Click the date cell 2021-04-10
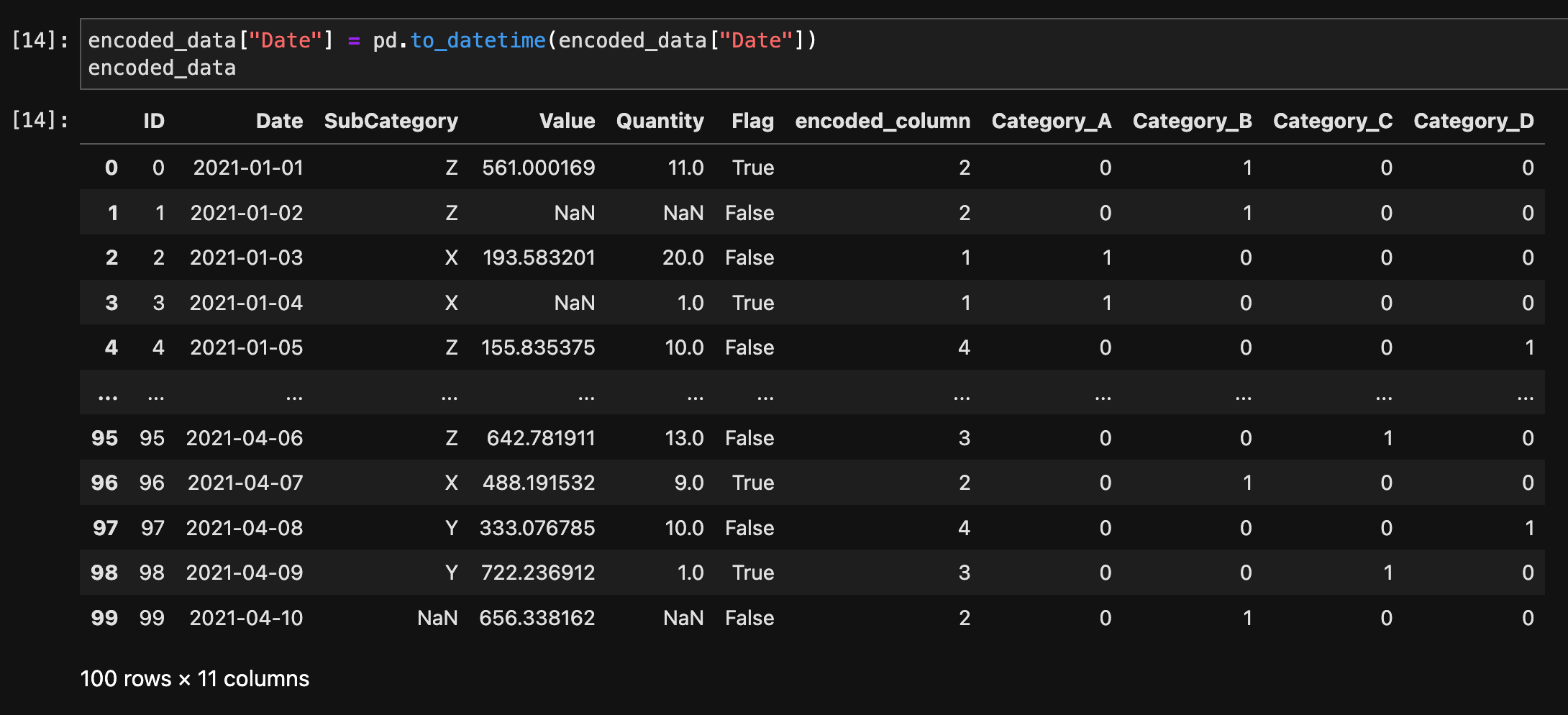The height and width of the screenshot is (715, 1568). tap(247, 618)
